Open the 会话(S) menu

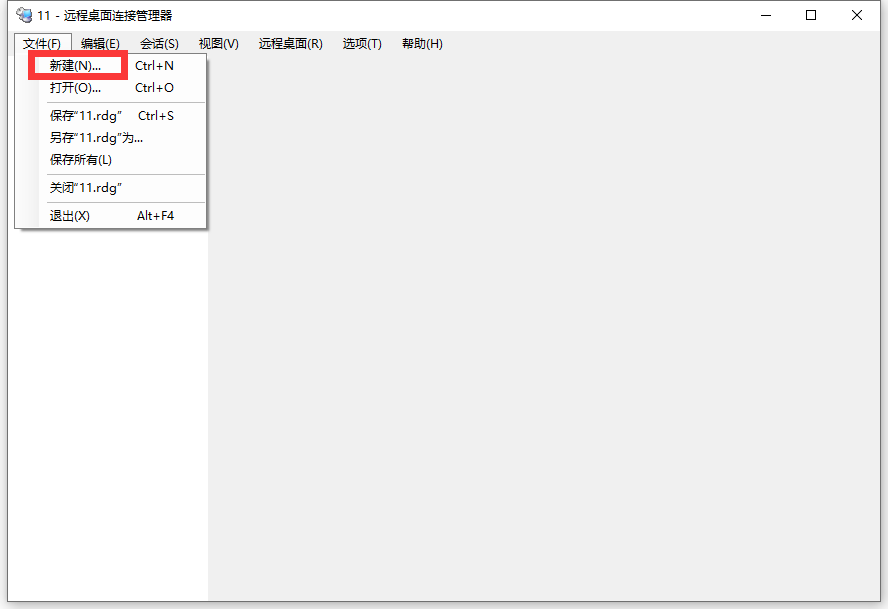(159, 43)
